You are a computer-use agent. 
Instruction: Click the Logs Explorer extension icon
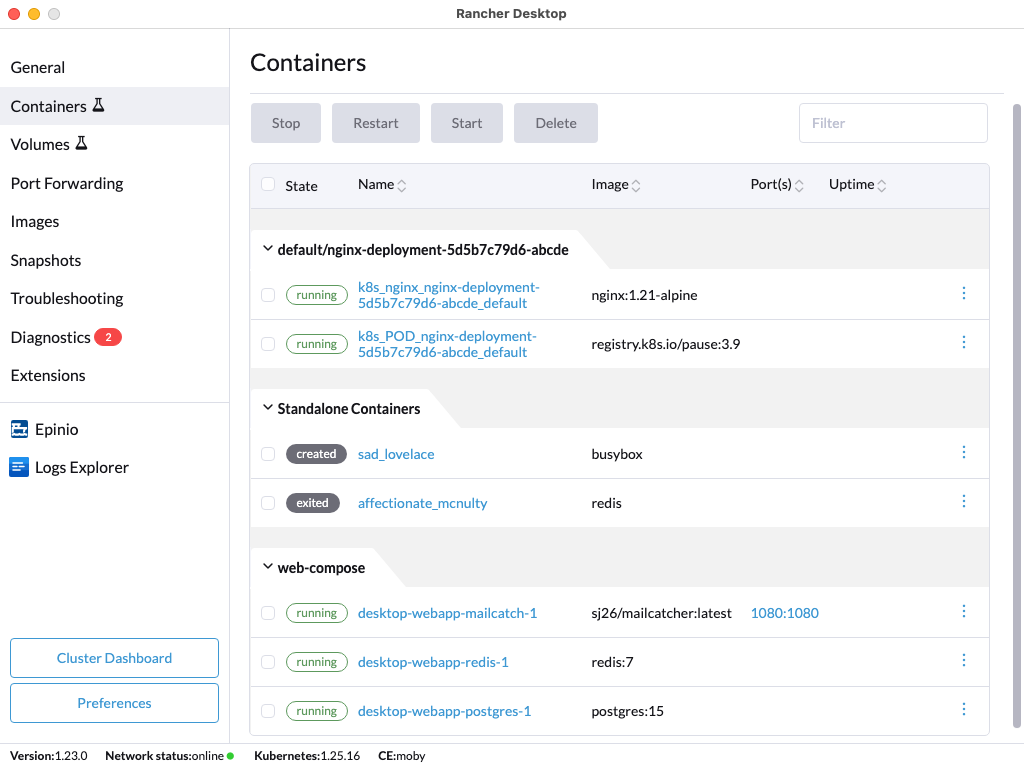(x=19, y=467)
